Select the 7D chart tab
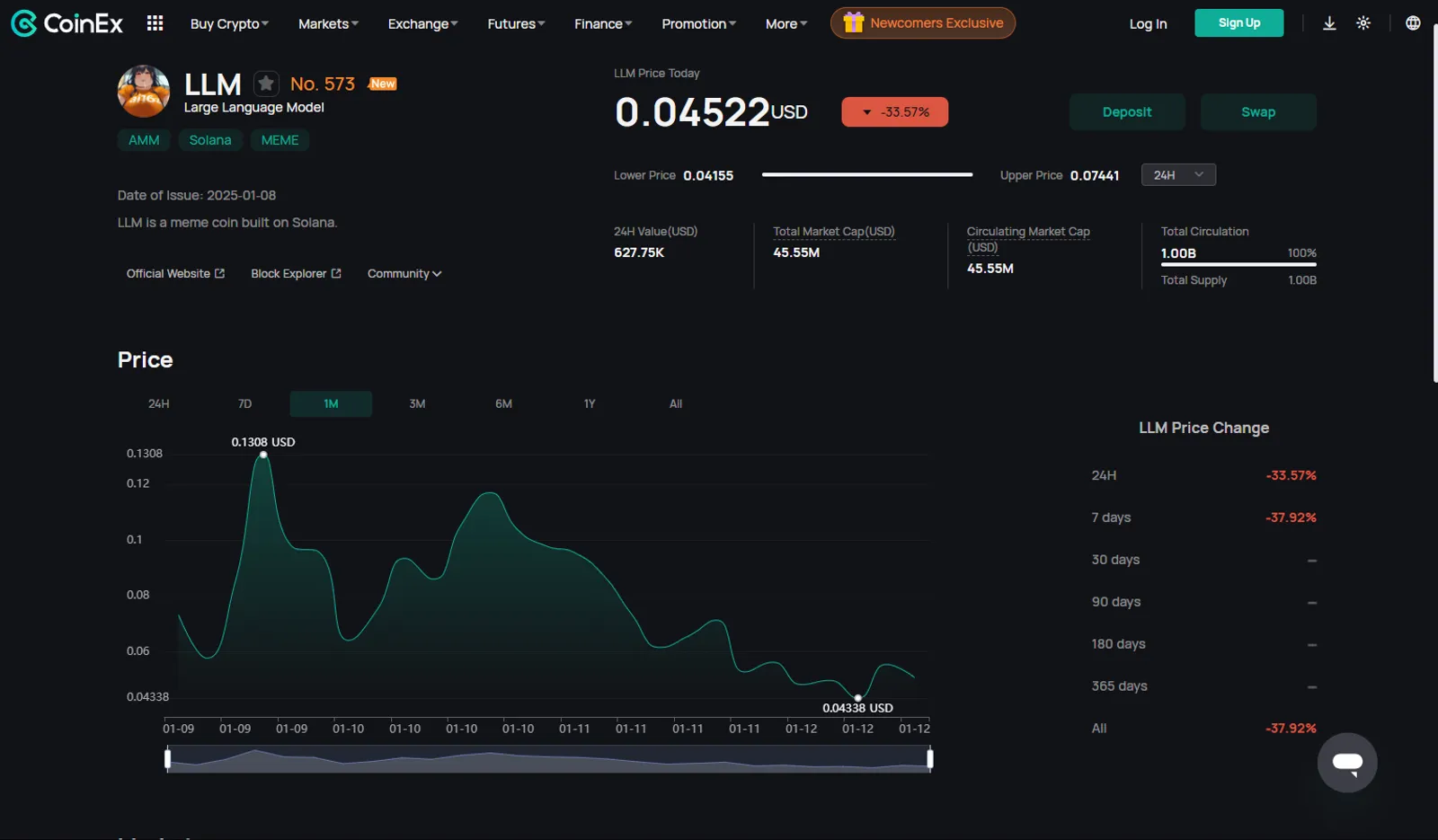 coord(244,403)
